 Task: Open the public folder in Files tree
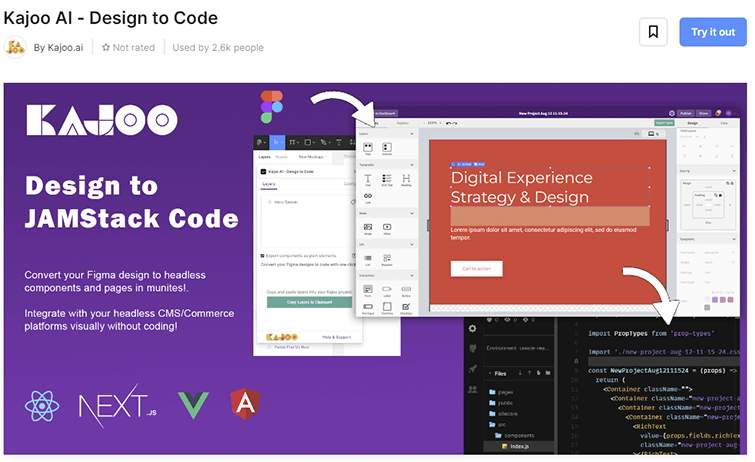pos(501,403)
